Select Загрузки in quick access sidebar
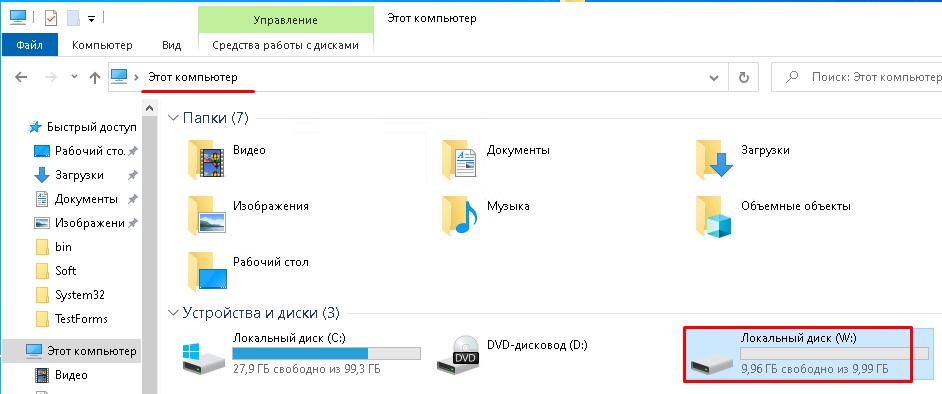Viewport: 942px width, 394px height. click(x=79, y=175)
